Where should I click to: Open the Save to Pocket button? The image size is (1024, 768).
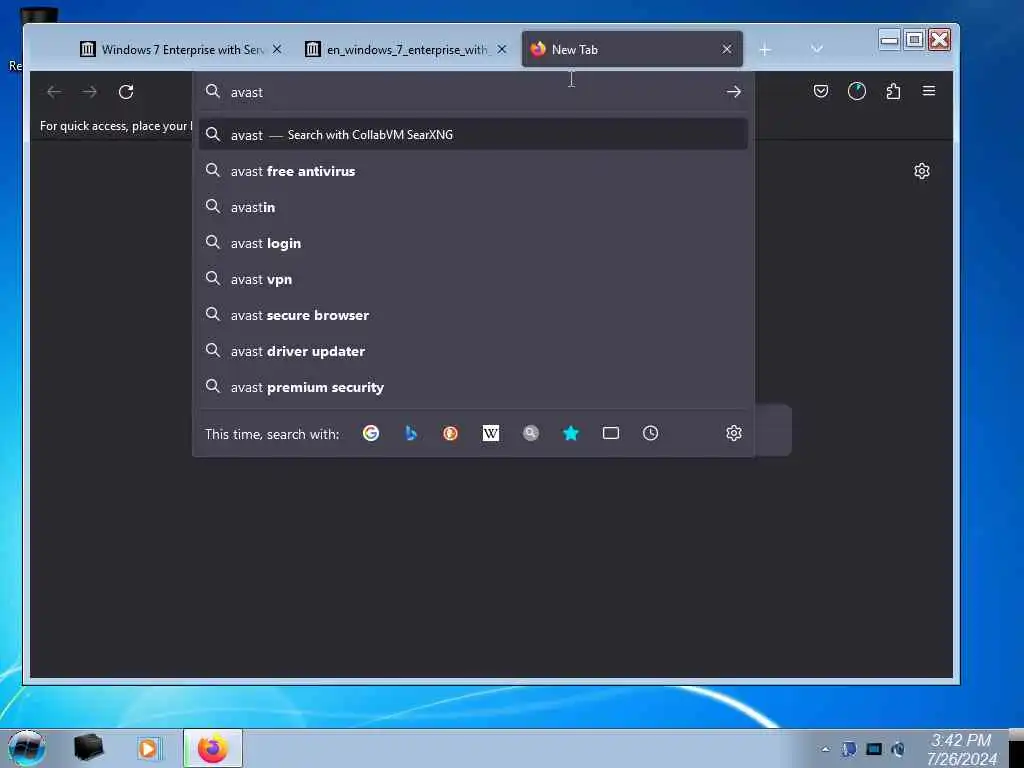pyautogui.click(x=821, y=91)
